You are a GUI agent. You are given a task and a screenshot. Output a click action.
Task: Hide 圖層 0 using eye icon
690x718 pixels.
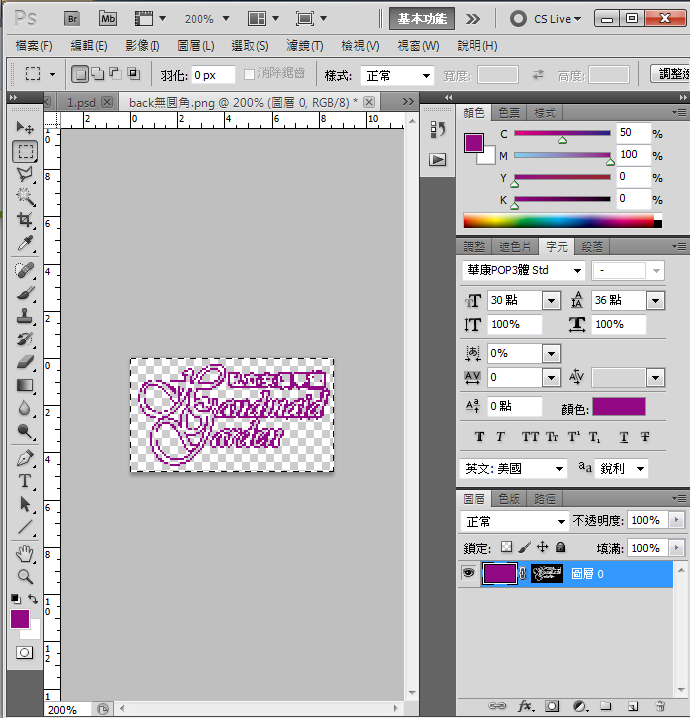pyautogui.click(x=467, y=573)
